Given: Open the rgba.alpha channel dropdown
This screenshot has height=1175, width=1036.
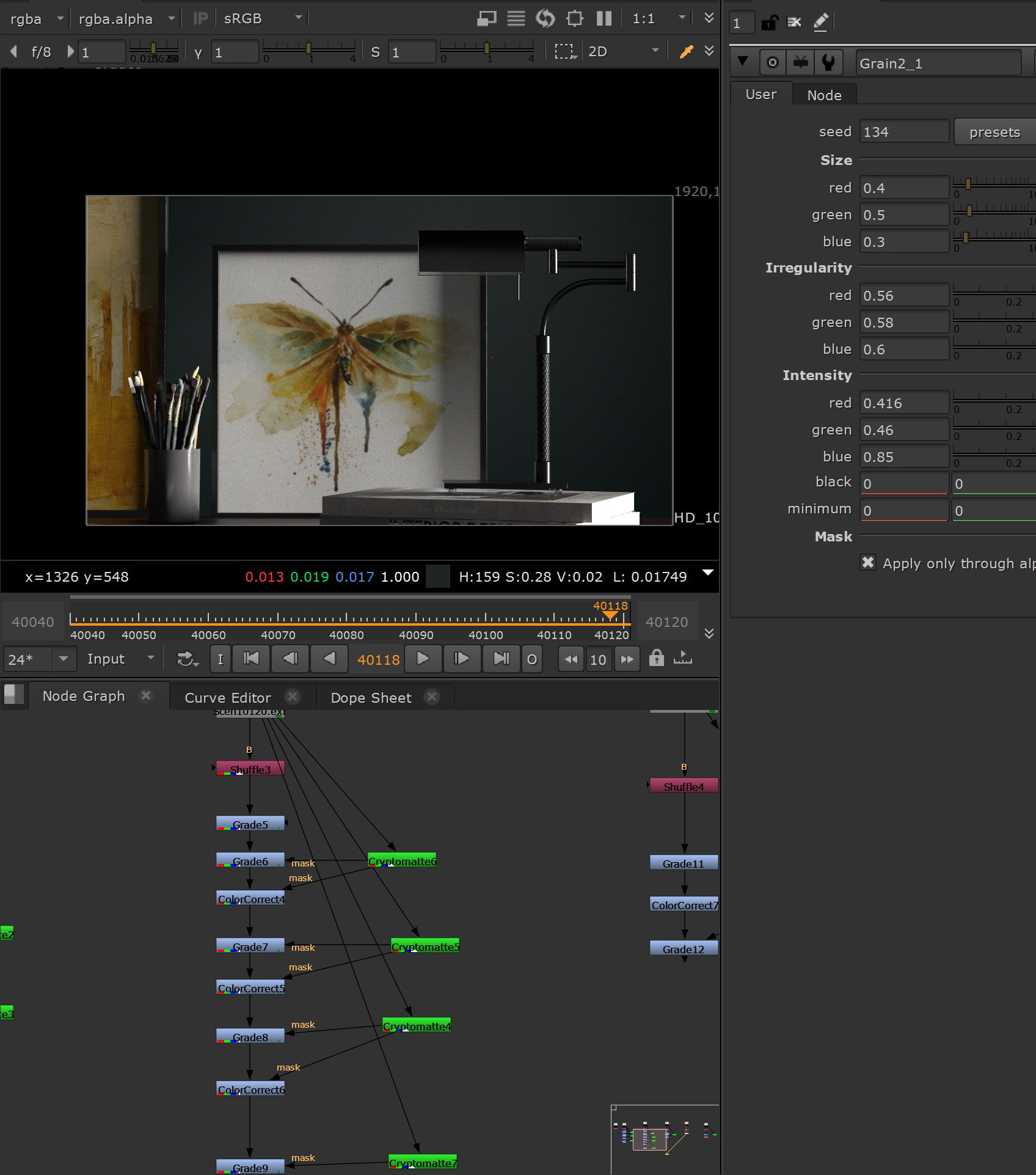Looking at the screenshot, I should [126, 18].
